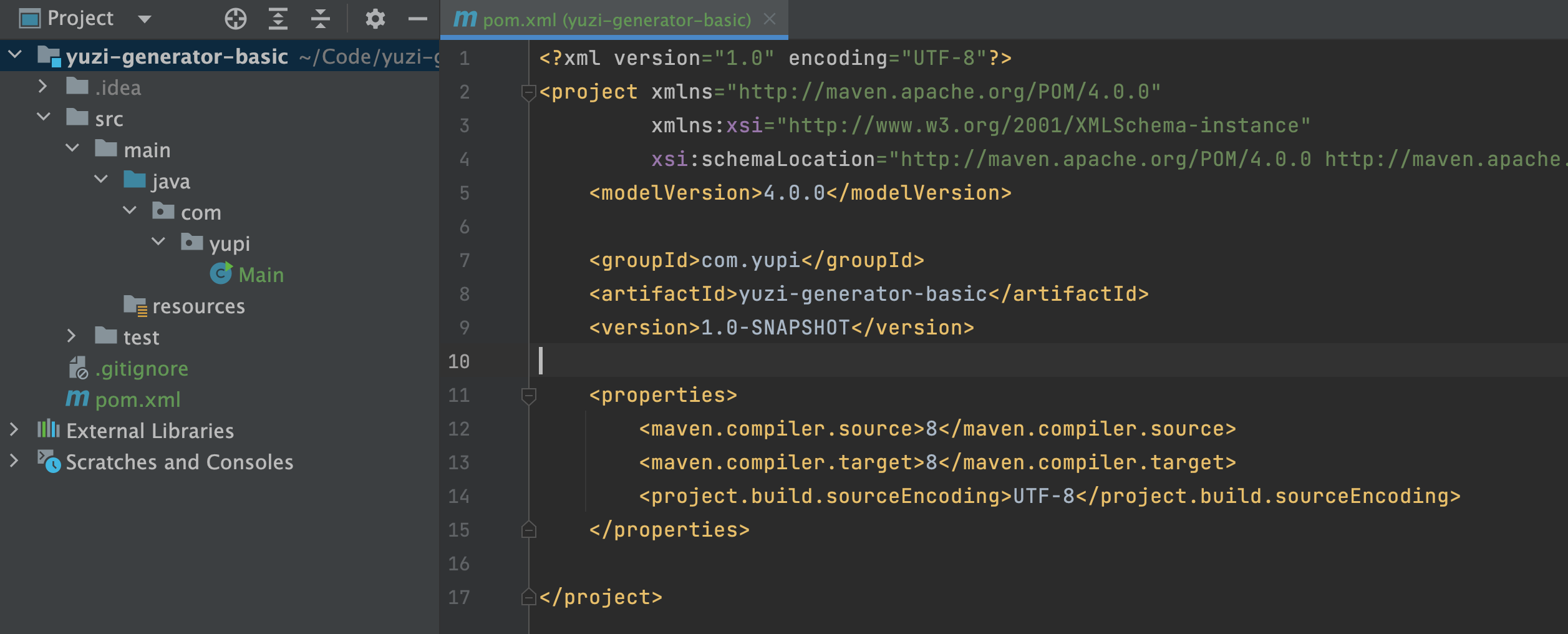Image resolution: width=1568 pixels, height=634 pixels.
Task: Click the Scratches and Consoles icon
Action: tap(49, 462)
